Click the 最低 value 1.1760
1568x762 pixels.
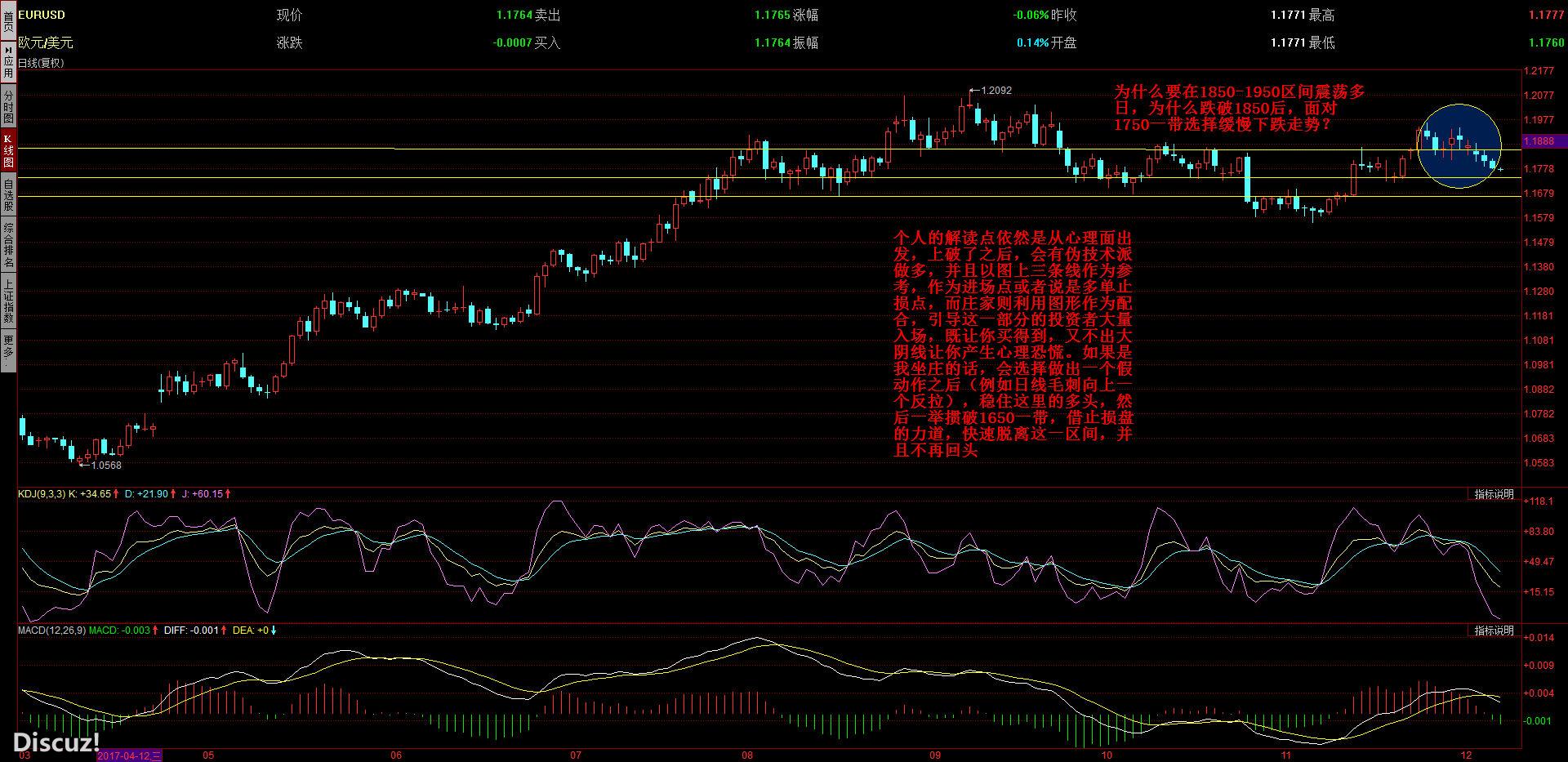click(x=1547, y=42)
